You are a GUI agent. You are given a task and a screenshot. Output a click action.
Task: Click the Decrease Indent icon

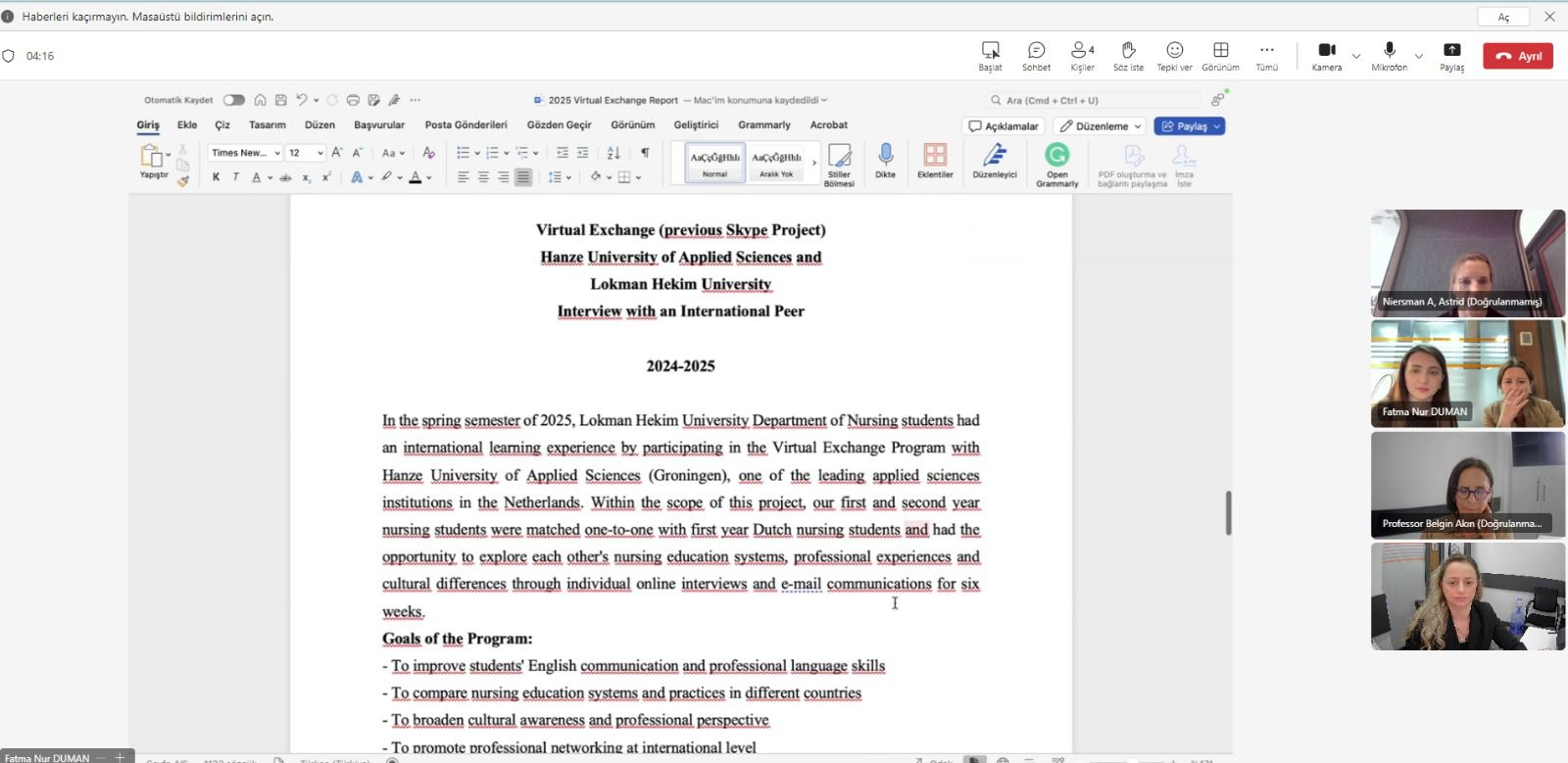pyautogui.click(x=563, y=153)
